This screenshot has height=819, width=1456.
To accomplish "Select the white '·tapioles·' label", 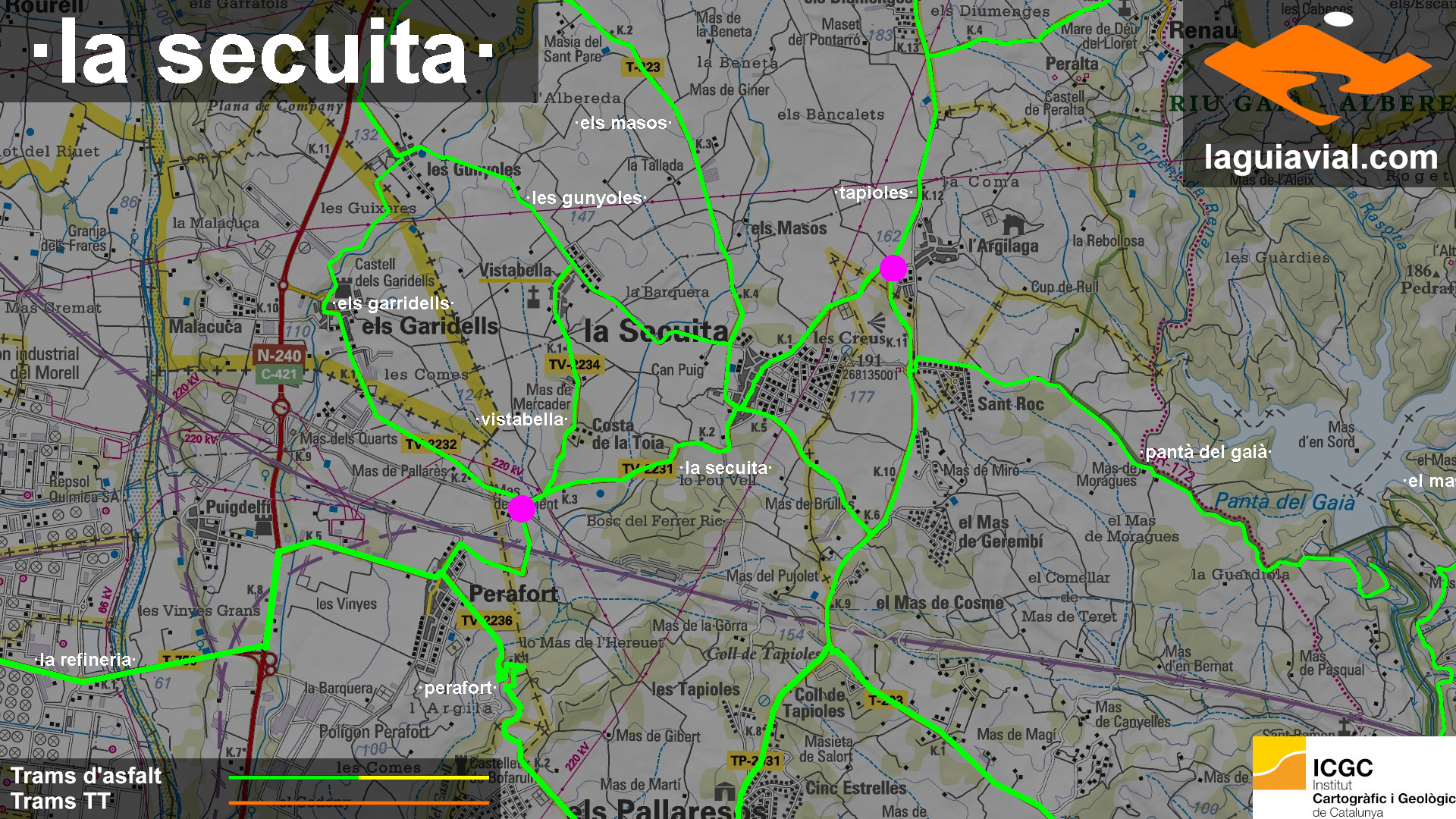I will point(874,193).
